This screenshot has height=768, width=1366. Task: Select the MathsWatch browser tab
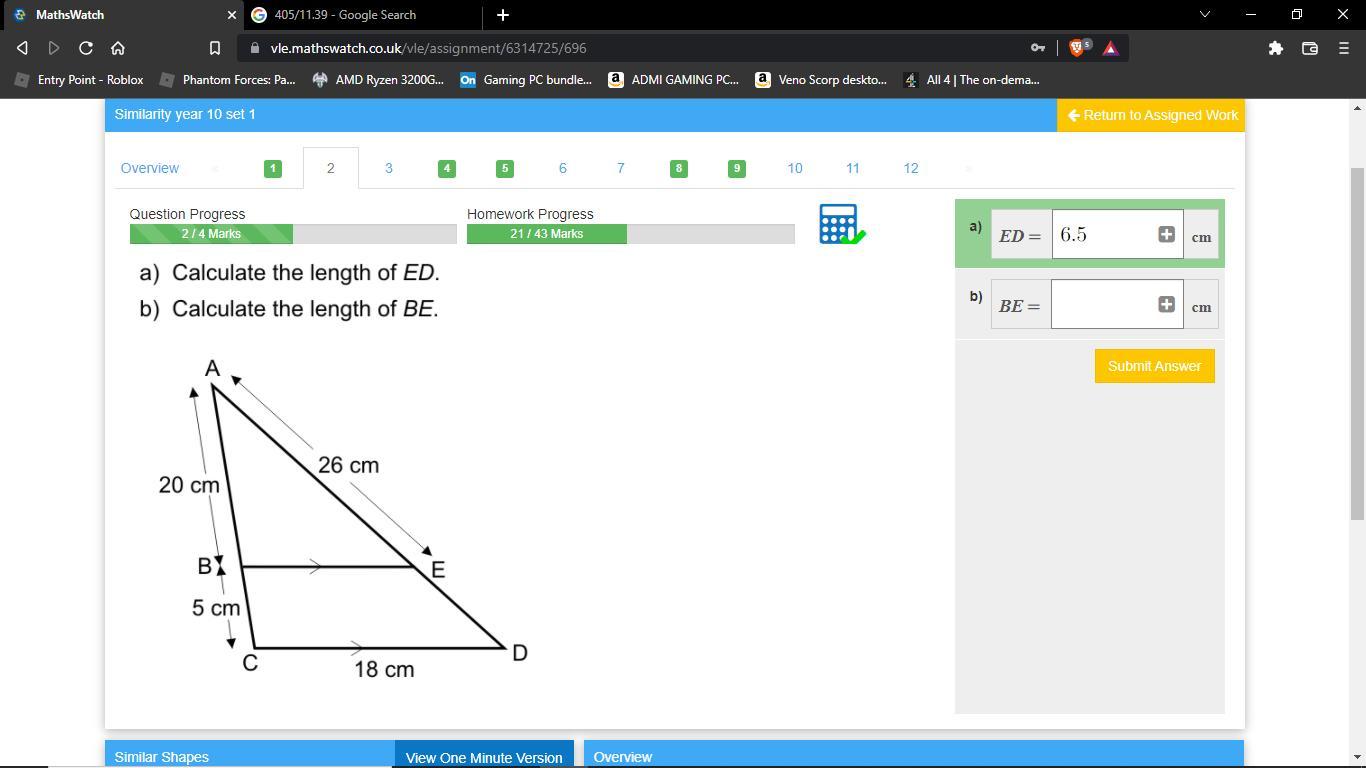(x=122, y=15)
